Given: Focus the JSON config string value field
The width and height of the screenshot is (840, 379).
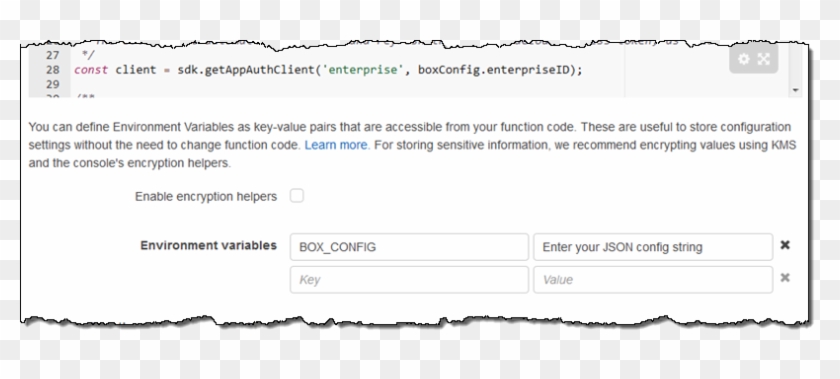Looking at the screenshot, I should click(653, 247).
